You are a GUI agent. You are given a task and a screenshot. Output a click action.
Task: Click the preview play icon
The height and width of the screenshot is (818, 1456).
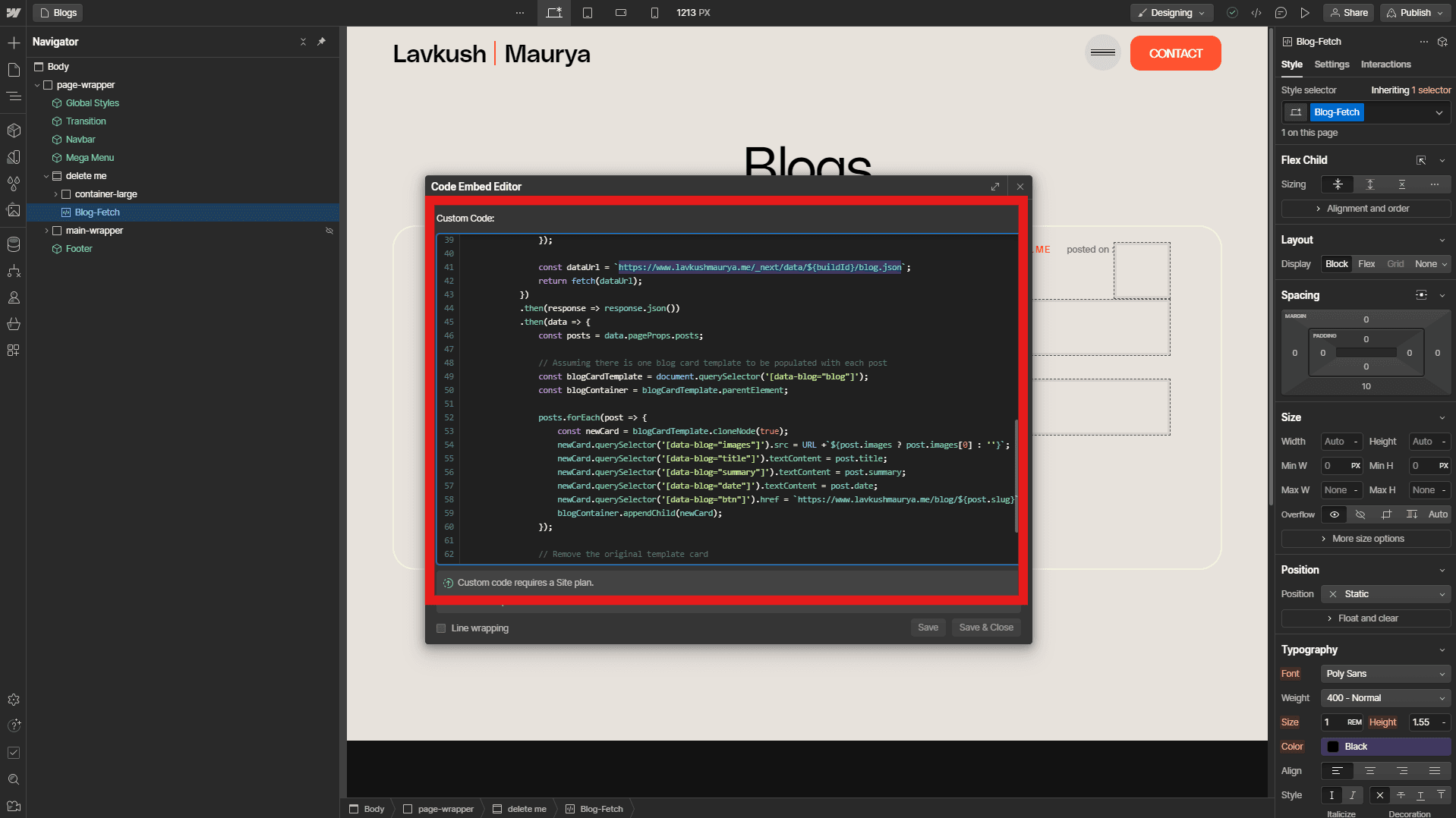click(1305, 13)
